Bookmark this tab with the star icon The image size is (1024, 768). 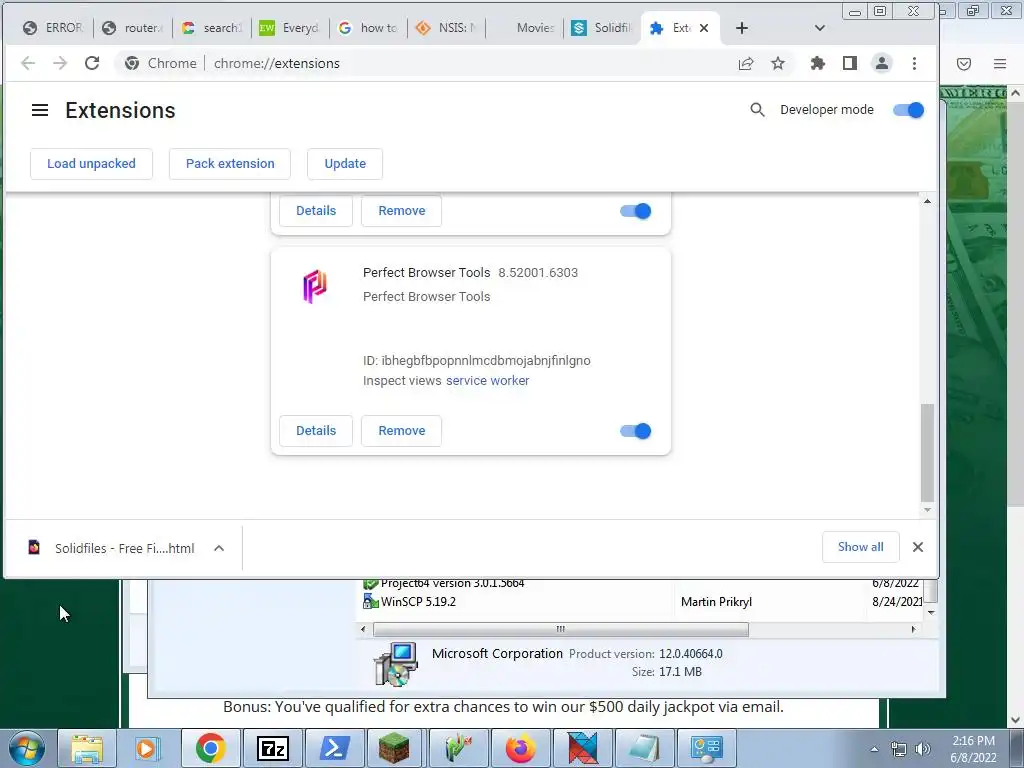(x=777, y=63)
